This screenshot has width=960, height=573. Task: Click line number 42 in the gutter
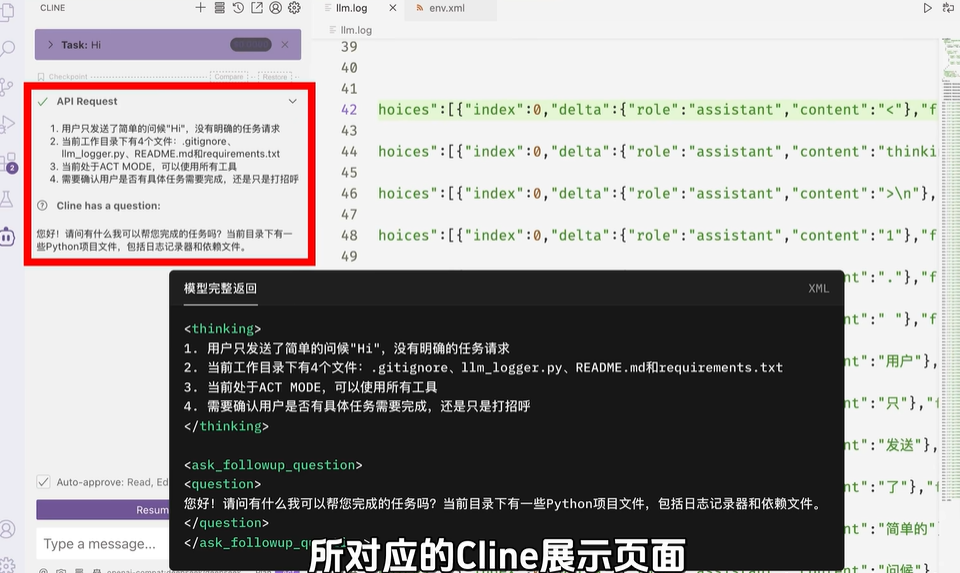(x=349, y=110)
